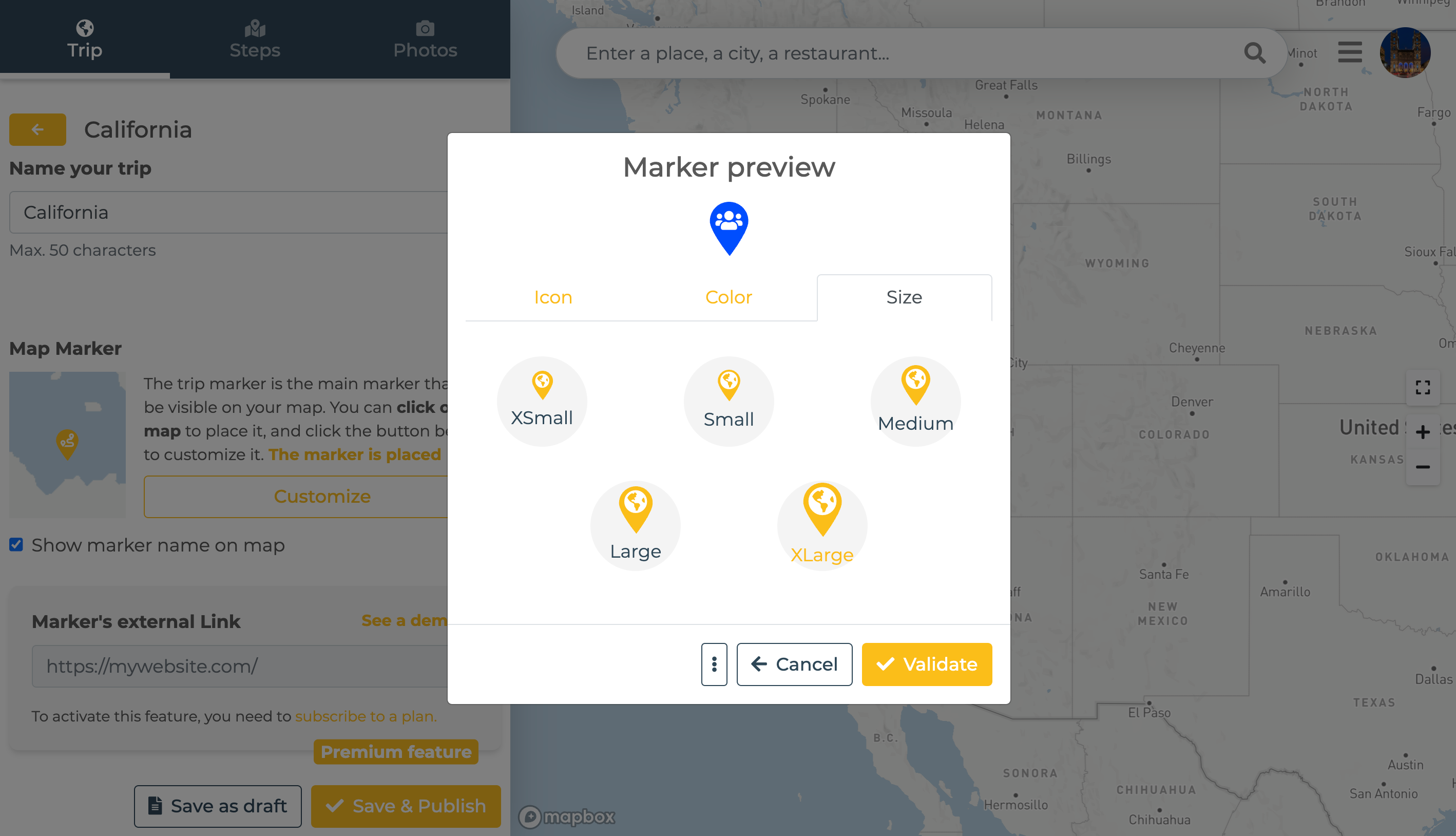Screen dimensions: 1456x836
Task: Cancel the marker preview dialog
Action: (794, 664)
